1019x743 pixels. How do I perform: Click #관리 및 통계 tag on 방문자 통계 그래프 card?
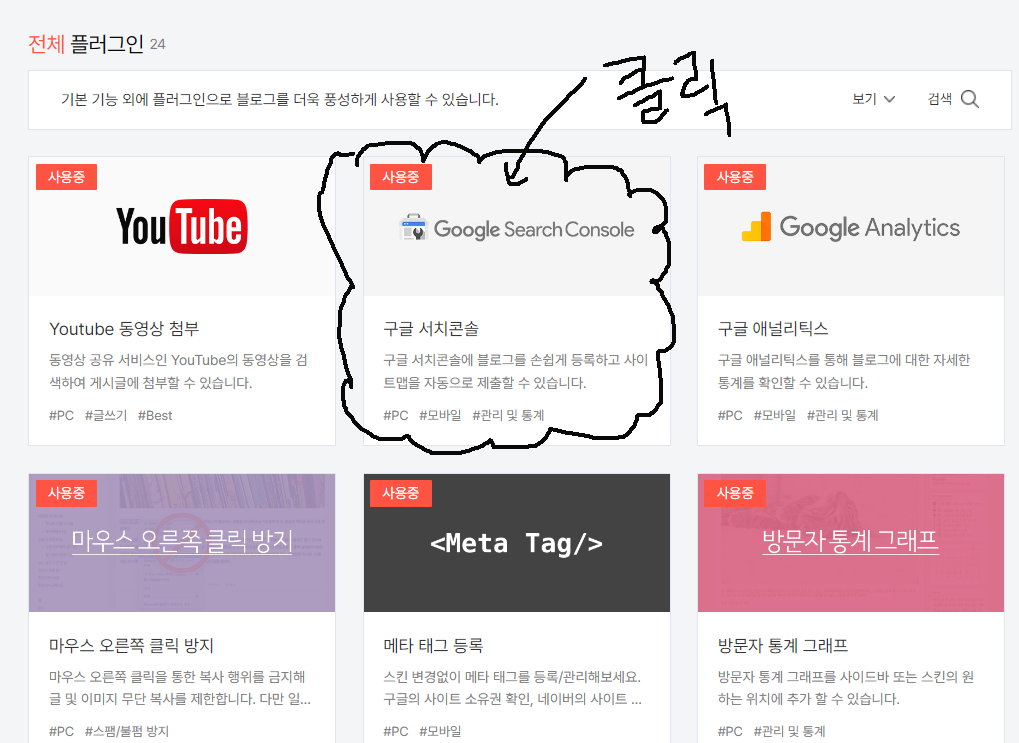pos(790,731)
